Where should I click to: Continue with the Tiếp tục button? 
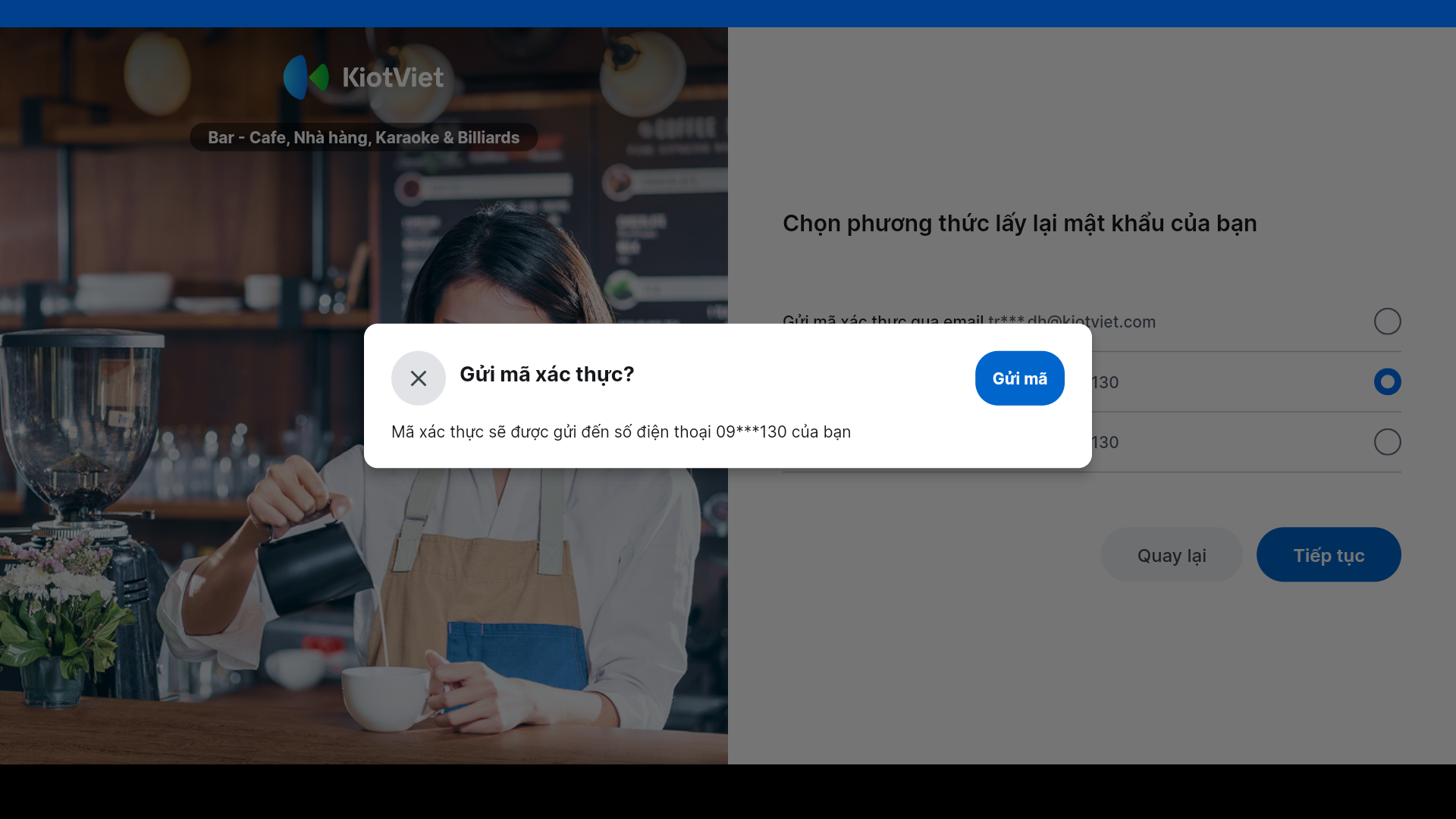(x=1328, y=555)
